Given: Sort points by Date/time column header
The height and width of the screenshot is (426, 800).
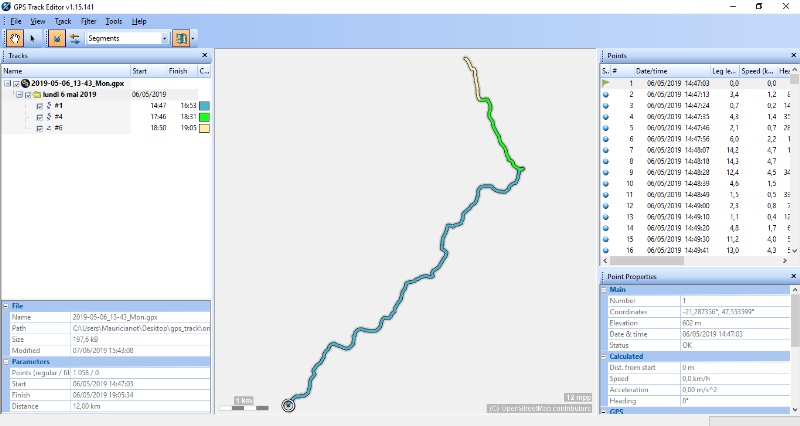Looking at the screenshot, I should 671,71.
